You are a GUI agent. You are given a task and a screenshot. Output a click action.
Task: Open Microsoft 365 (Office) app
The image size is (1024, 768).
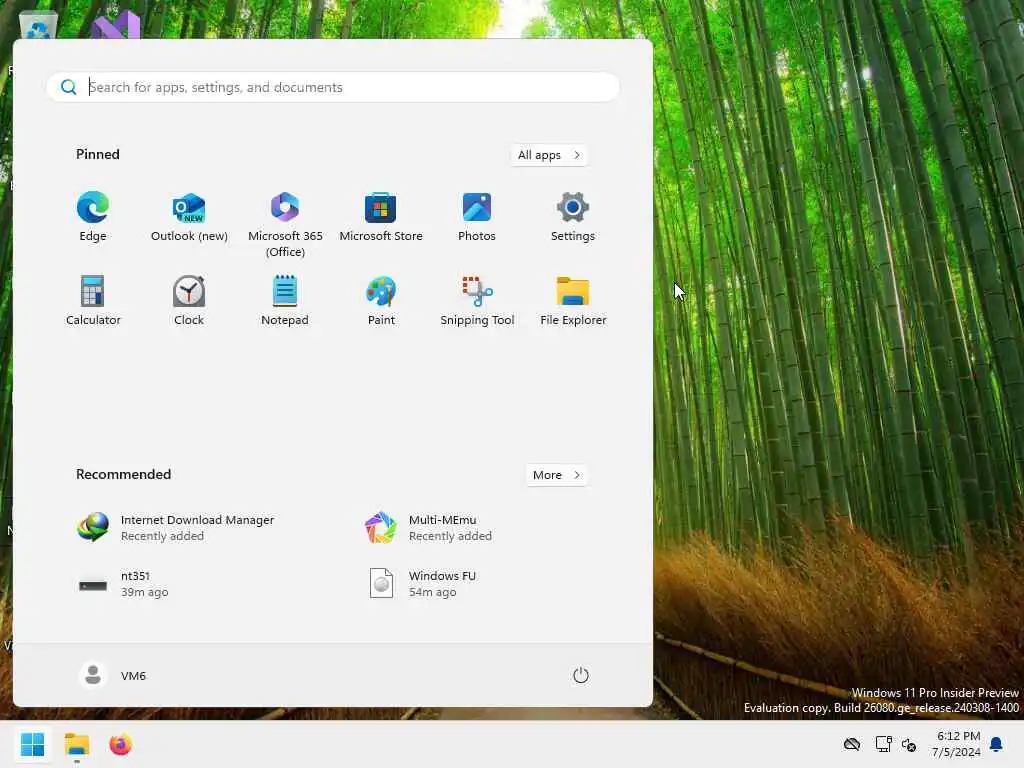(x=285, y=224)
